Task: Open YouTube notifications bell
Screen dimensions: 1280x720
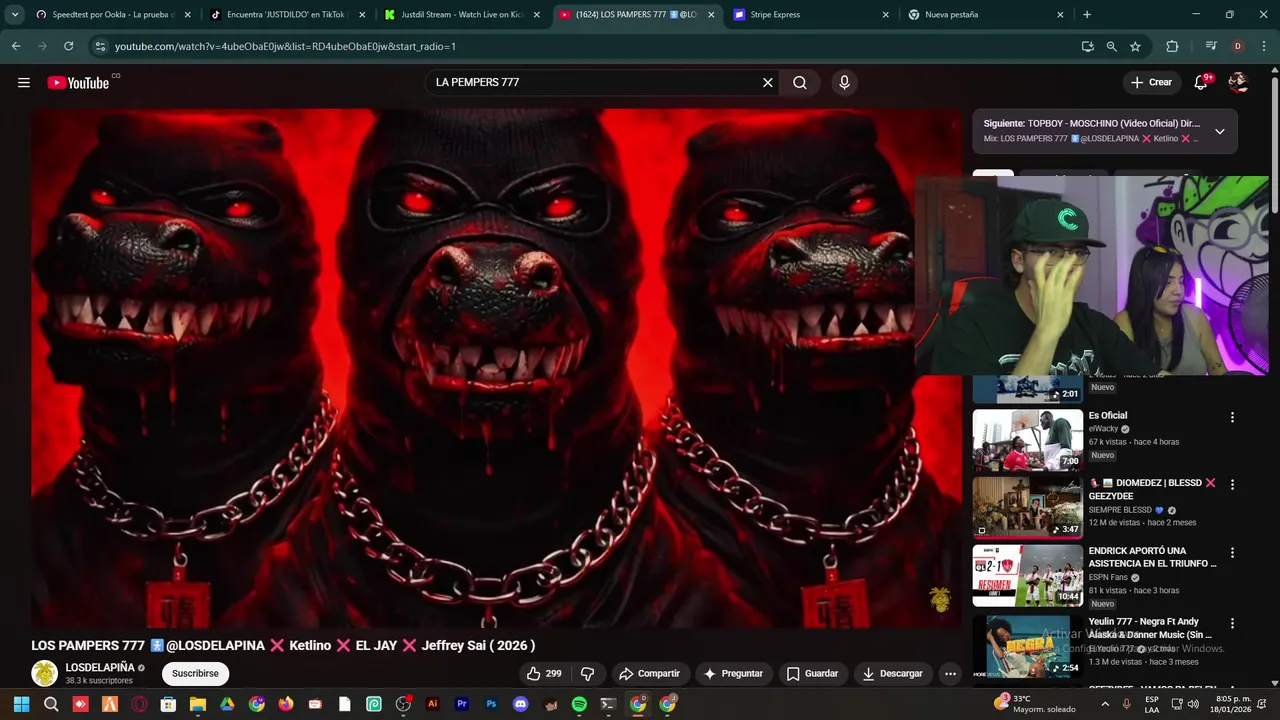Action: click(x=1201, y=83)
